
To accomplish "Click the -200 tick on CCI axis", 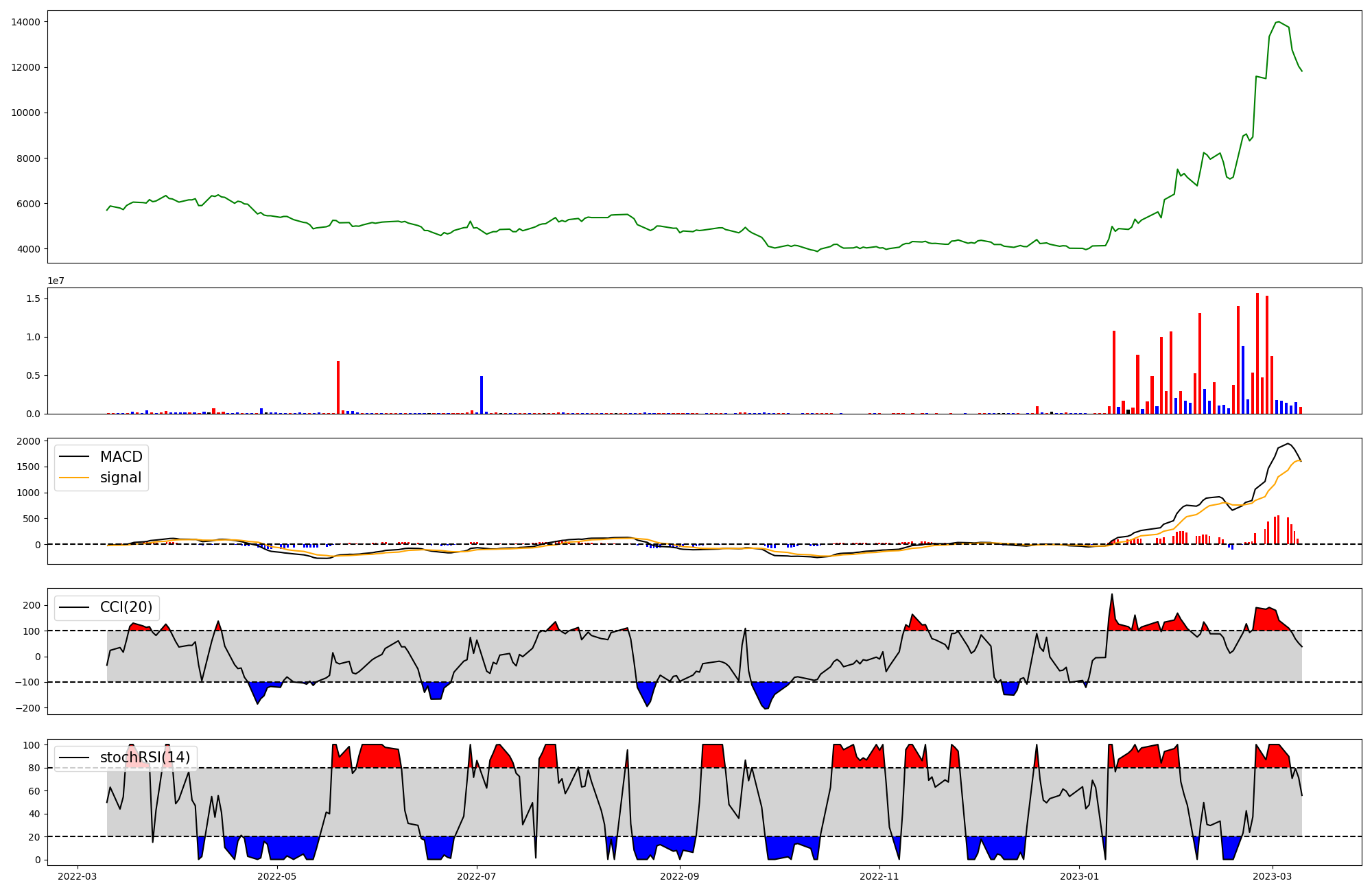I will coord(27,708).
